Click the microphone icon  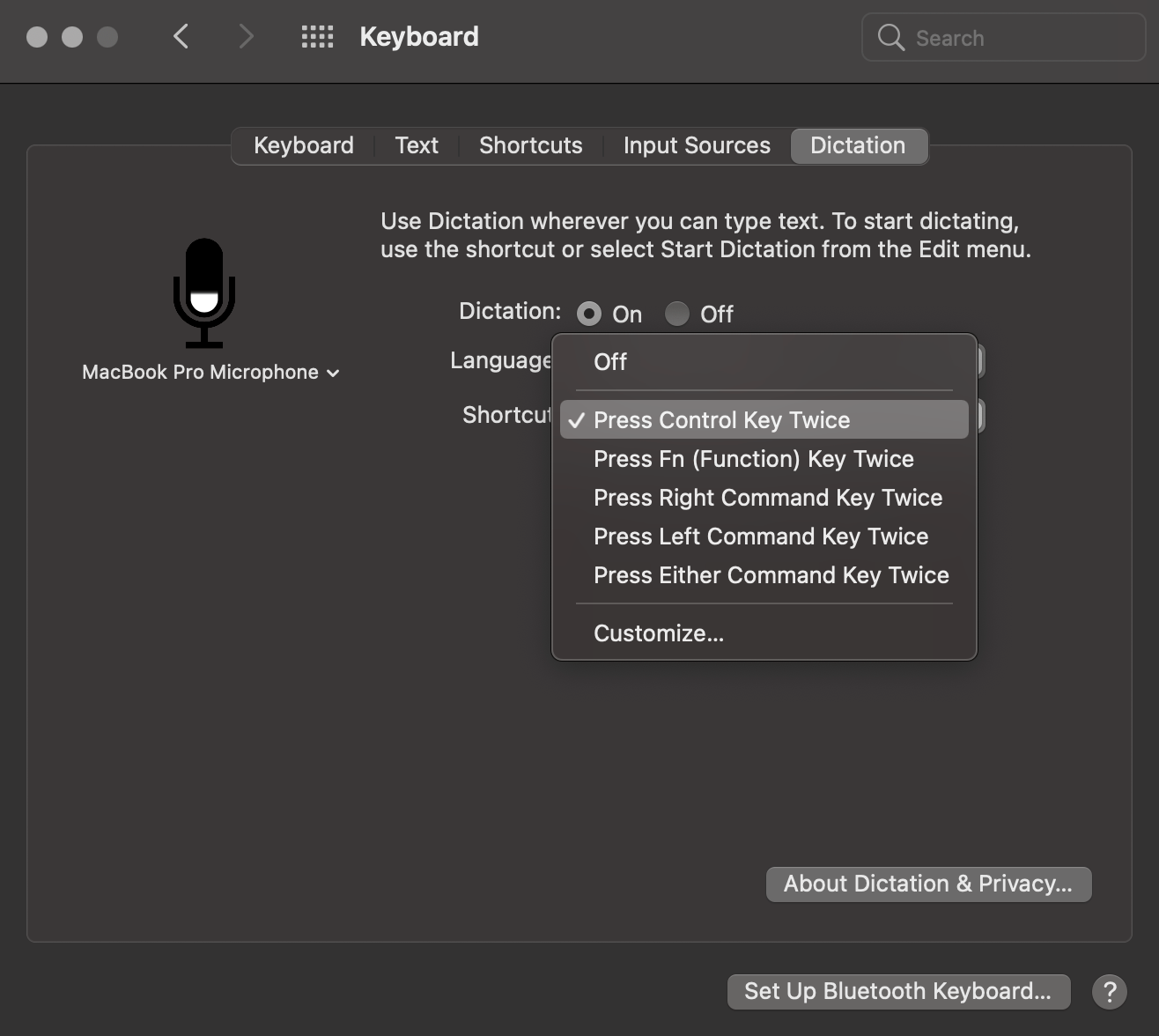tap(204, 292)
